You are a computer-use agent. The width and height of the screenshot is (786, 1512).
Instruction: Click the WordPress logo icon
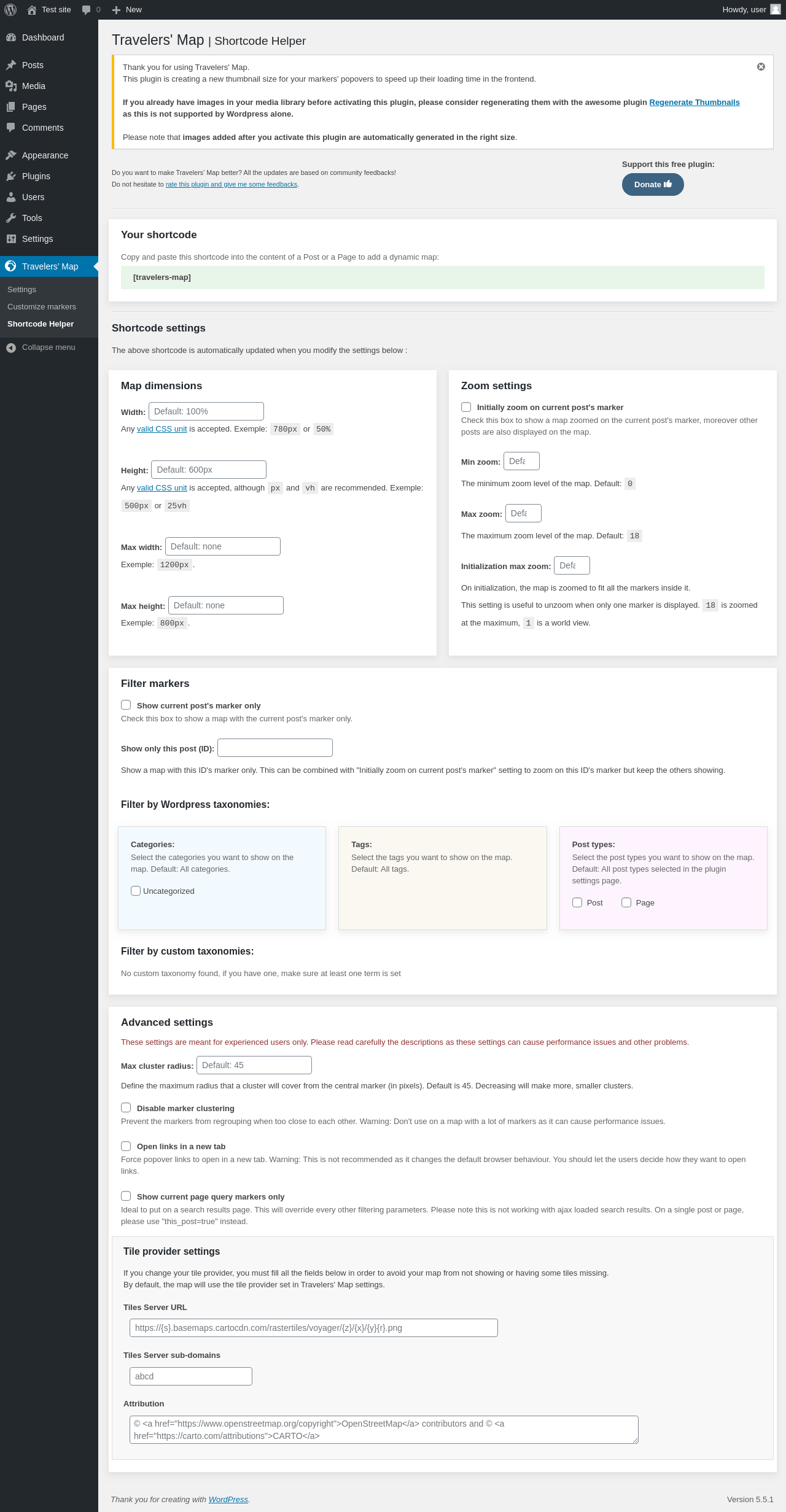[x=10, y=10]
